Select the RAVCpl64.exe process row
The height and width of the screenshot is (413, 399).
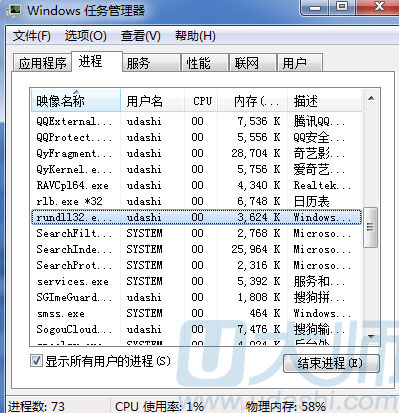pyautogui.click(x=196, y=185)
